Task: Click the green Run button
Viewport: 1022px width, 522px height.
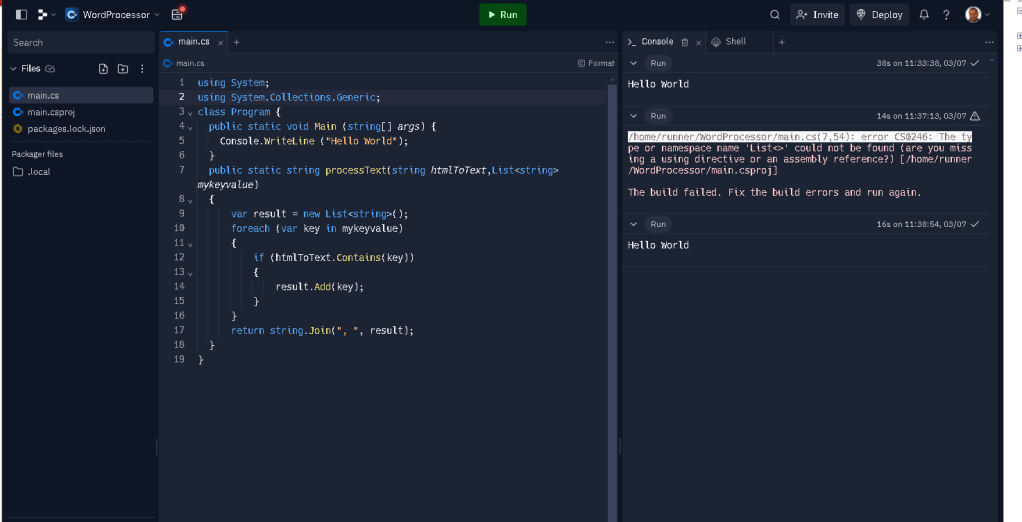Action: click(x=503, y=14)
